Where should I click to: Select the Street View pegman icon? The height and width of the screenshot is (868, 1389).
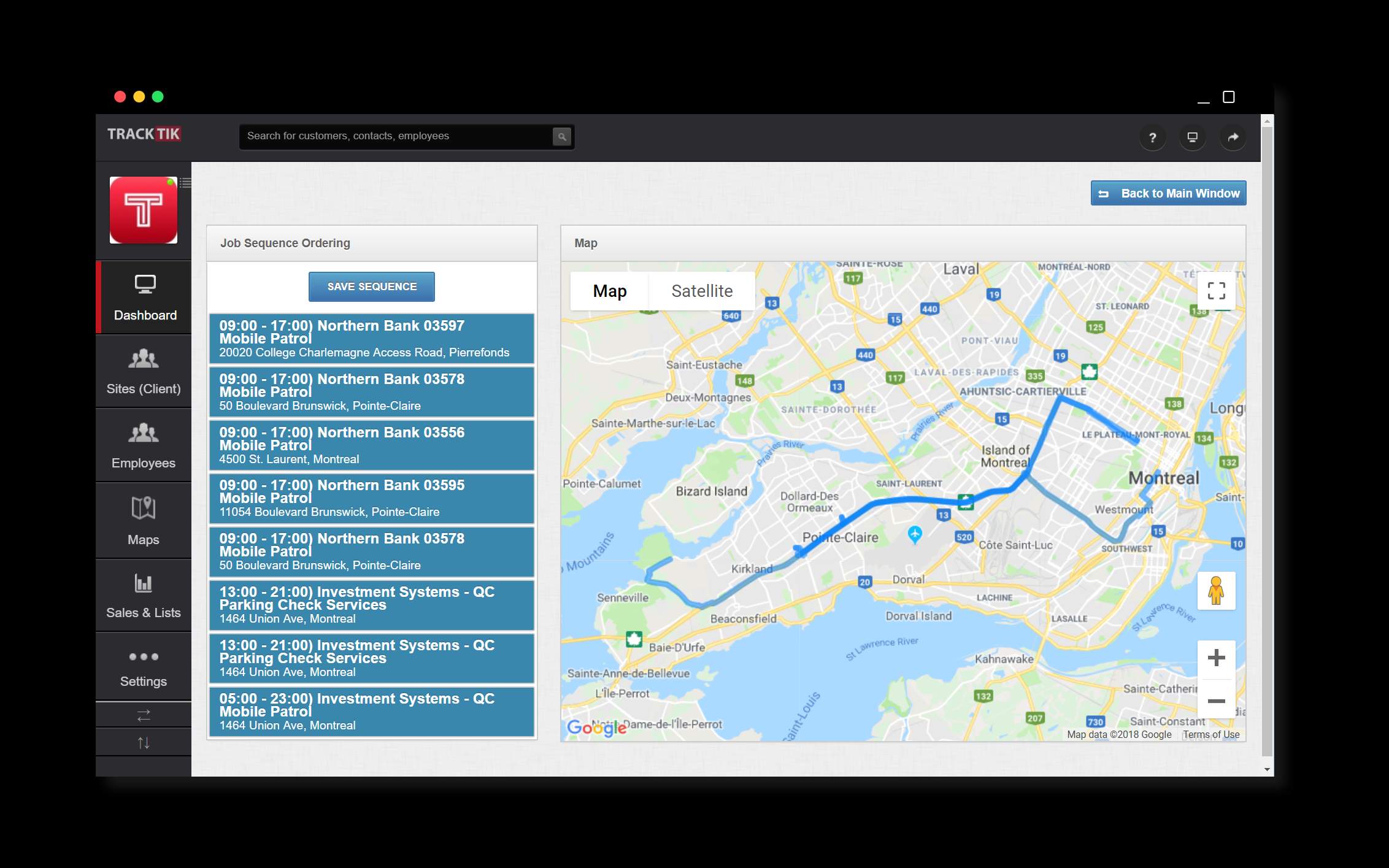point(1216,590)
